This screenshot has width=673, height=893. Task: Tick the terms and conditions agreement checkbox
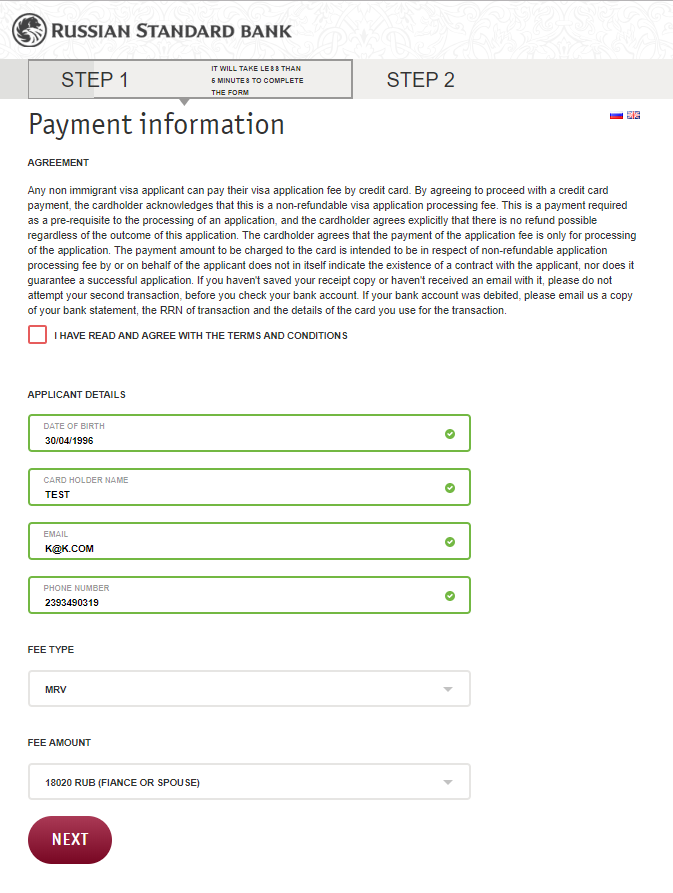pos(38,335)
